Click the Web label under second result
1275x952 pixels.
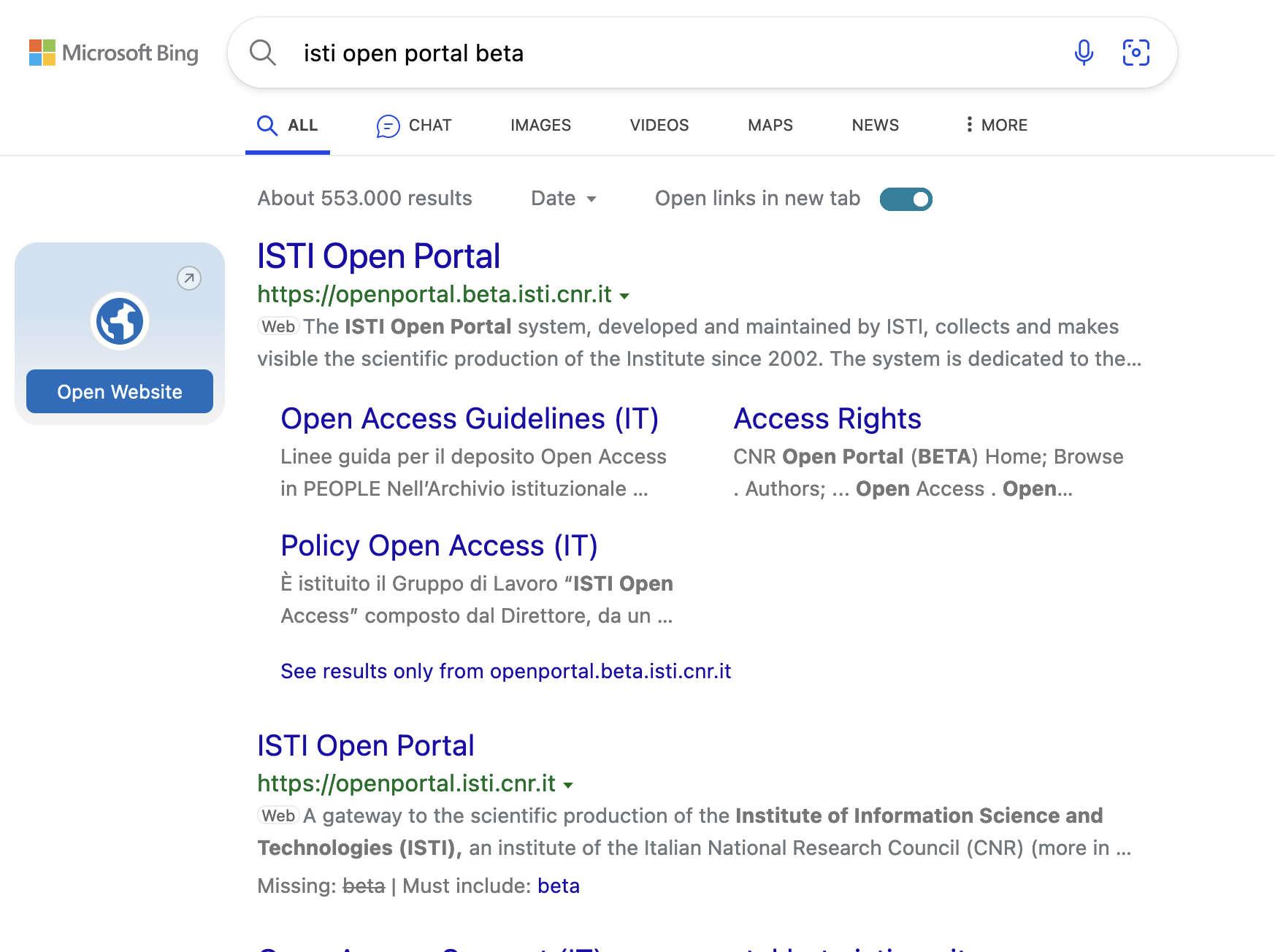click(278, 815)
